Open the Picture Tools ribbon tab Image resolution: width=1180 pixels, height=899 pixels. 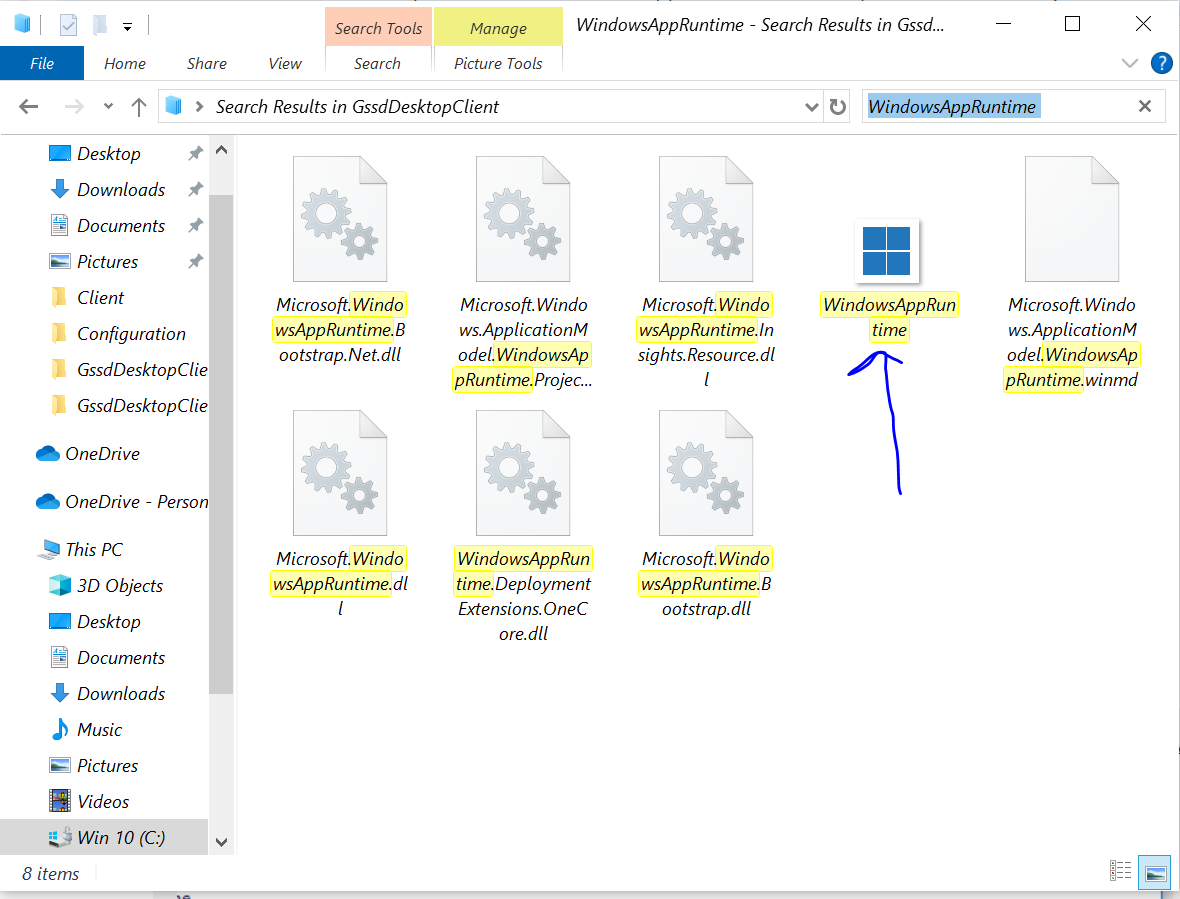[498, 64]
